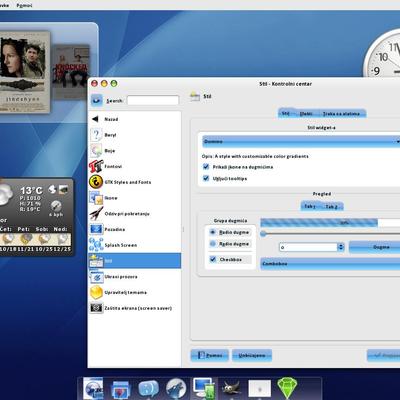The width and height of the screenshot is (400, 400).
Task: Select the Fontovi fonts icon
Action: tap(96, 166)
